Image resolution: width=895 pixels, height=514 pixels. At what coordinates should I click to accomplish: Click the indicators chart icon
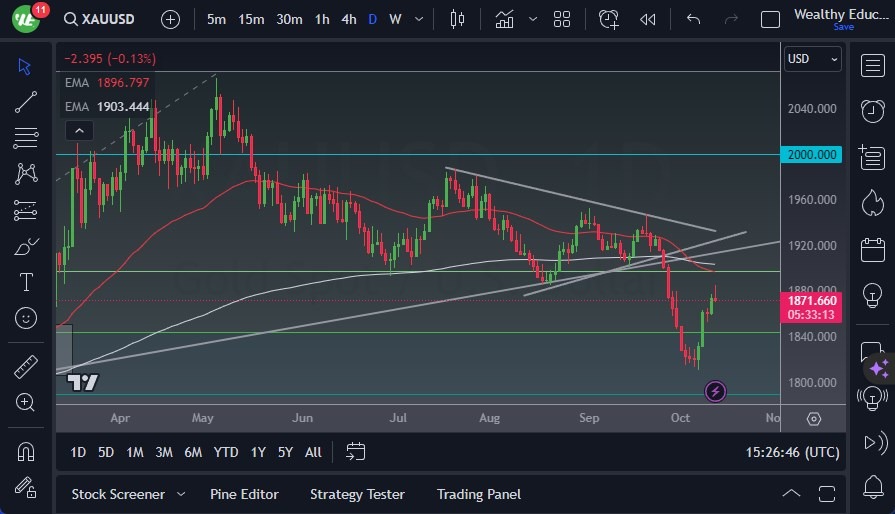[504, 19]
